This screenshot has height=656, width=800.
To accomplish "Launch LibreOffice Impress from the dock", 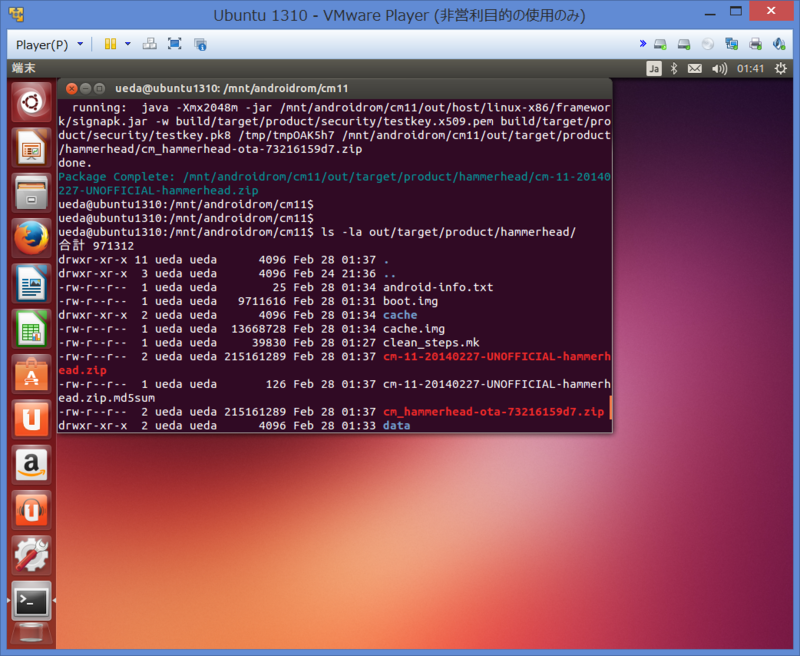I will click(31, 148).
